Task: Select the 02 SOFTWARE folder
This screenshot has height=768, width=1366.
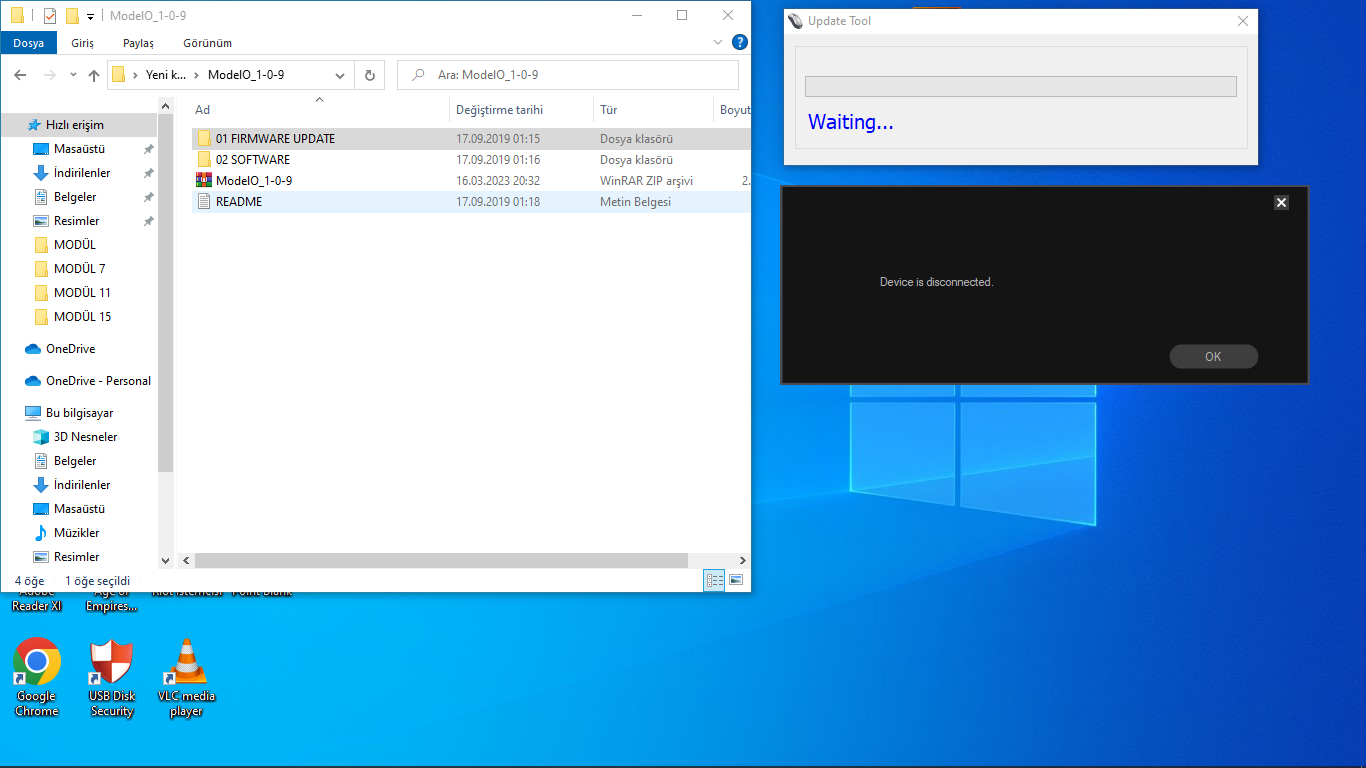Action: tap(252, 160)
